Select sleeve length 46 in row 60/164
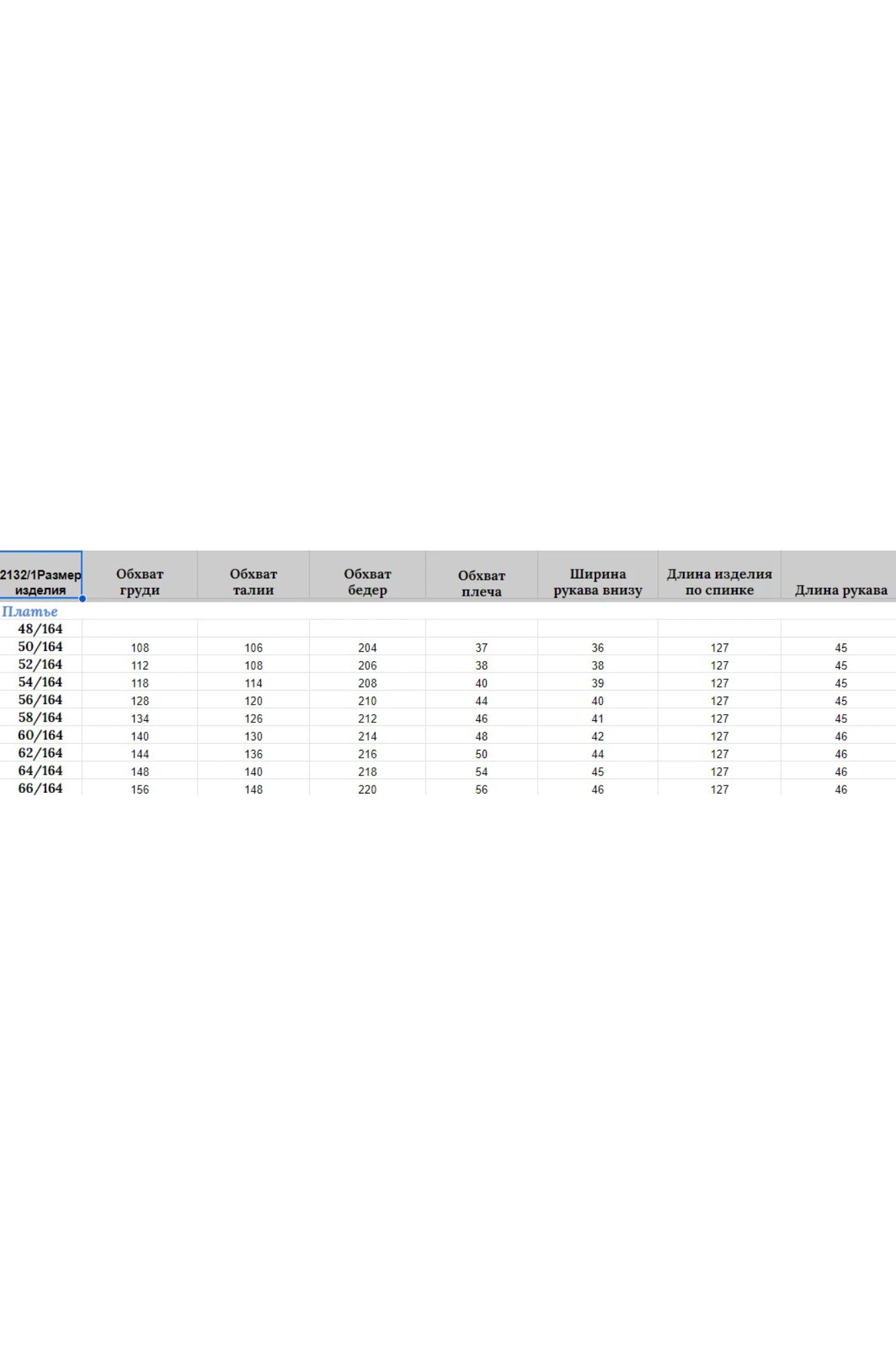 (841, 736)
